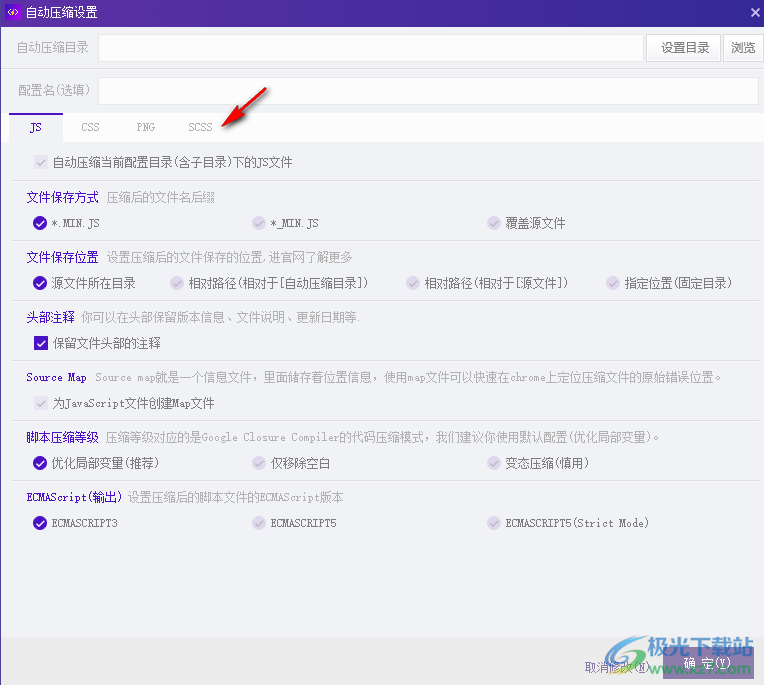Open the PNG tab
Viewport: 764px width, 685px height.
click(145, 128)
